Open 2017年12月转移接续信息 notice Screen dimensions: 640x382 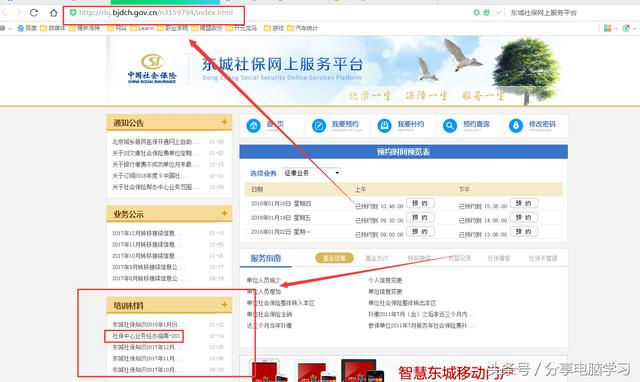(x=147, y=233)
